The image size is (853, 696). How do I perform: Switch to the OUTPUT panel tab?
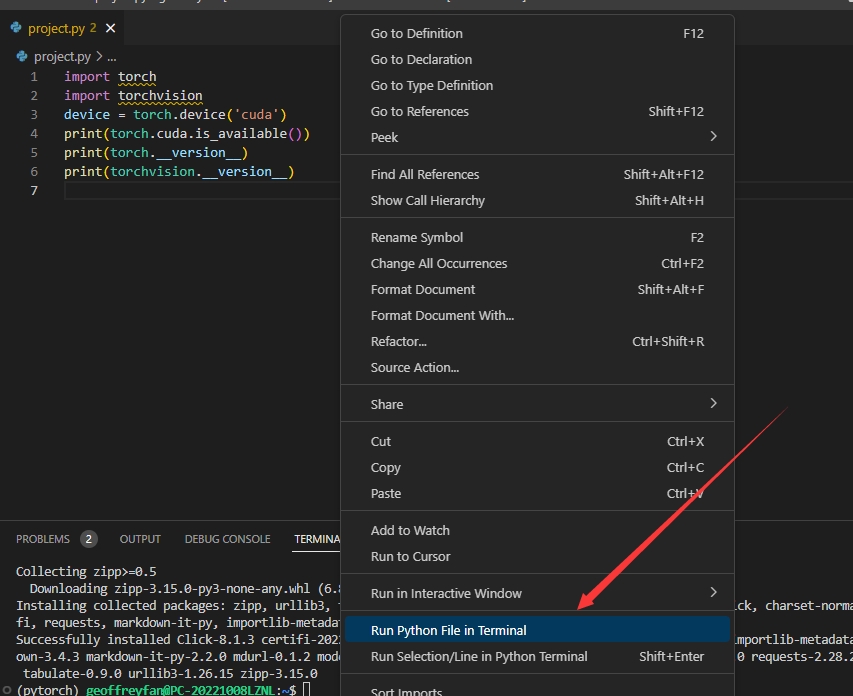[140, 539]
